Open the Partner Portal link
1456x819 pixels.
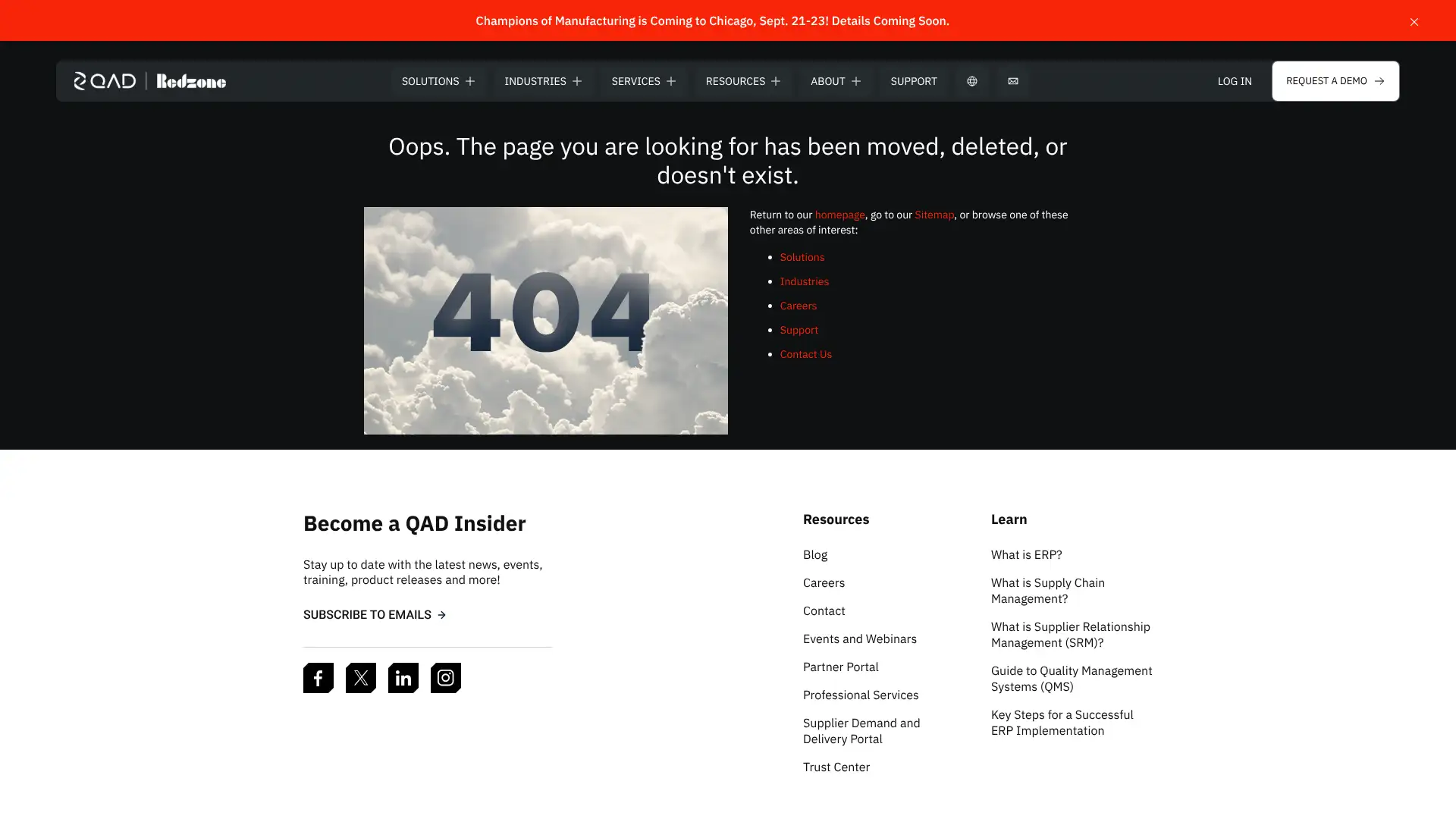(840, 667)
